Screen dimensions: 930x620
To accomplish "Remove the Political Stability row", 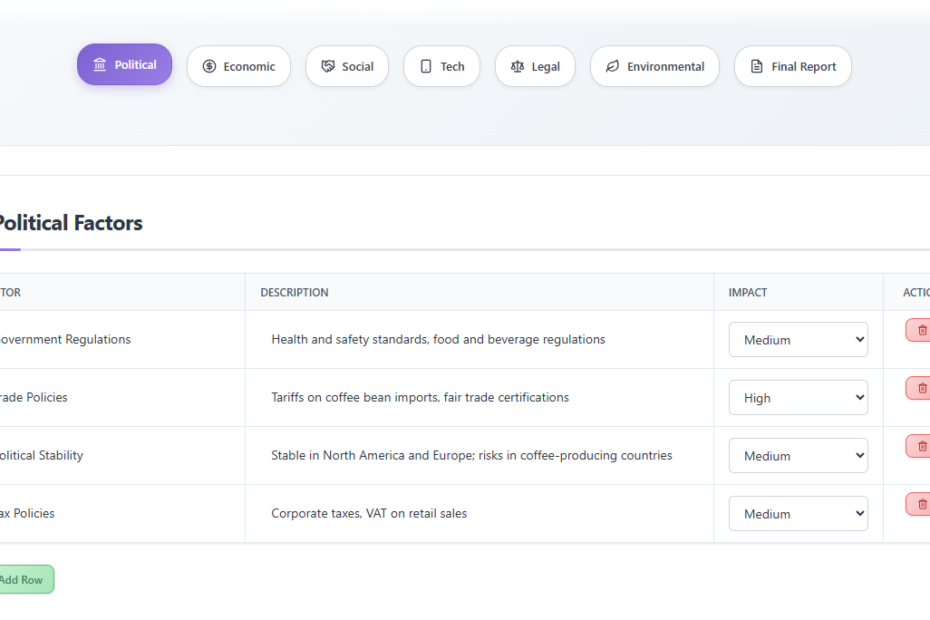I will click(920, 446).
